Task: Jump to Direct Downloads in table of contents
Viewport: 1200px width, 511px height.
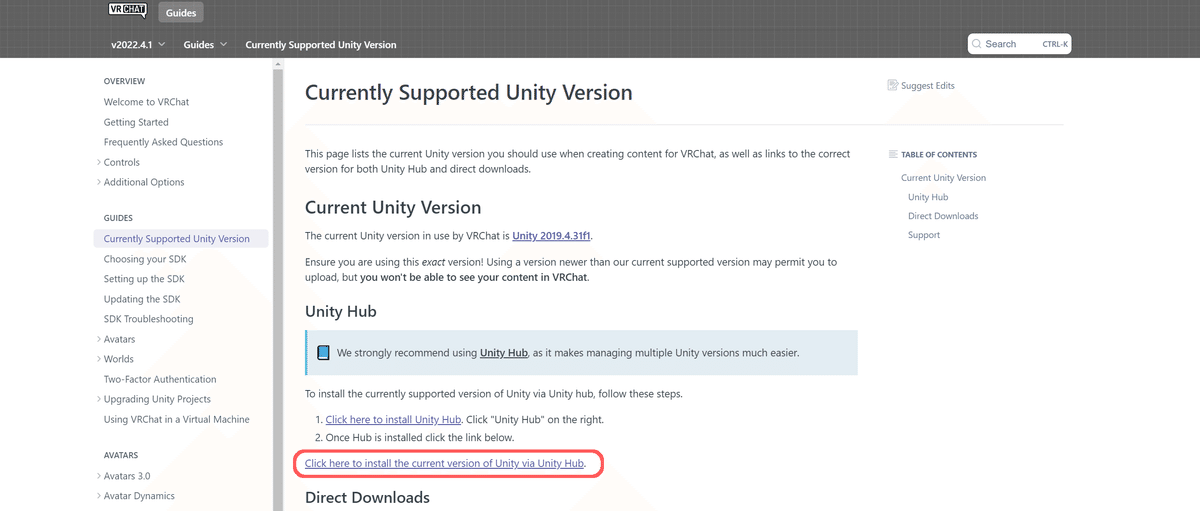Action: tap(943, 216)
